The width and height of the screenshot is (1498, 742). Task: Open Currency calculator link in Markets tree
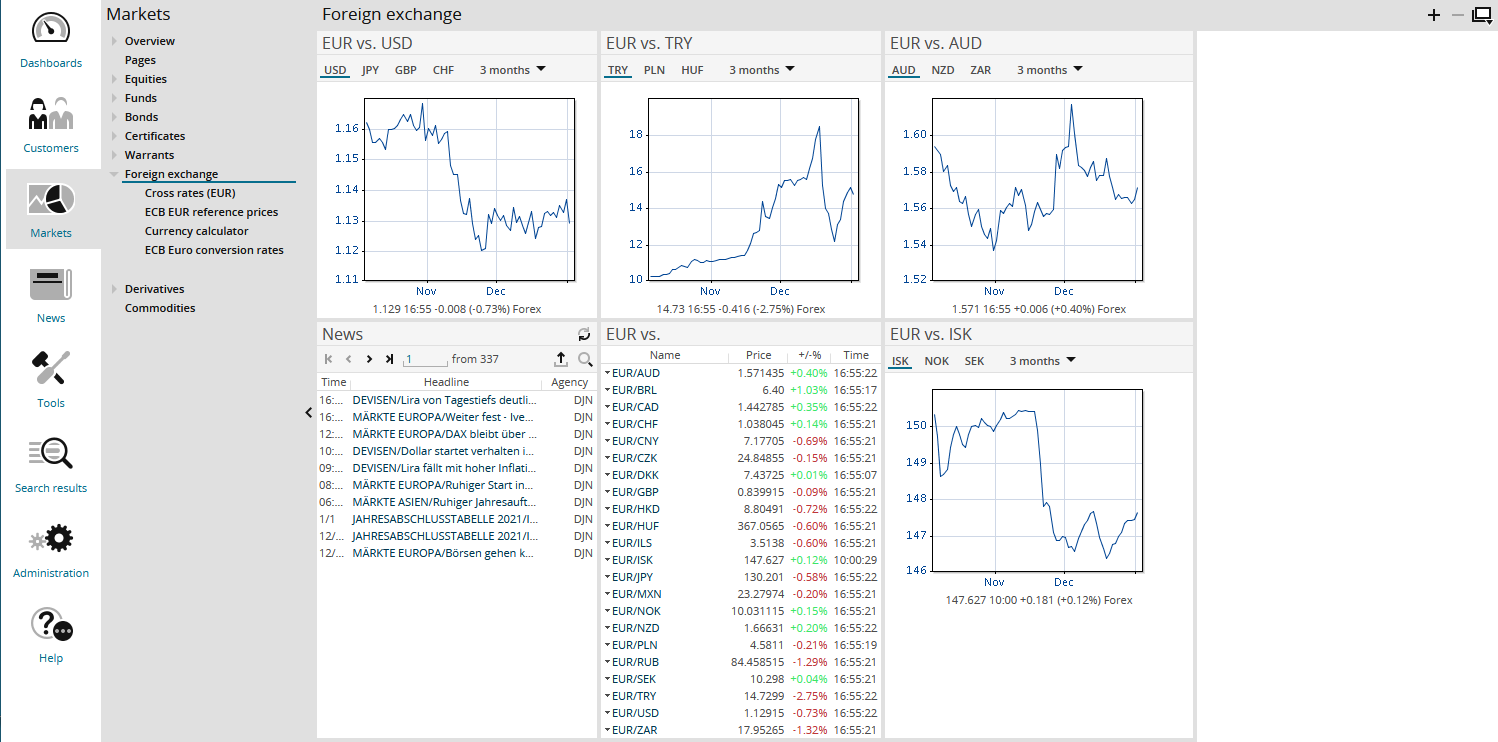click(196, 231)
